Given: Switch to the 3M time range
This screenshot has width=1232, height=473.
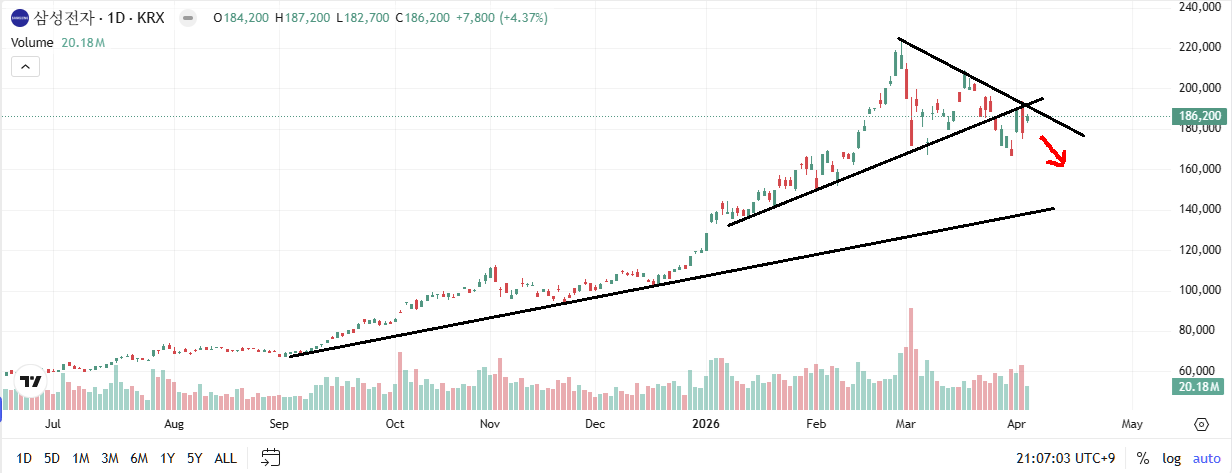Looking at the screenshot, I should (x=110, y=458).
